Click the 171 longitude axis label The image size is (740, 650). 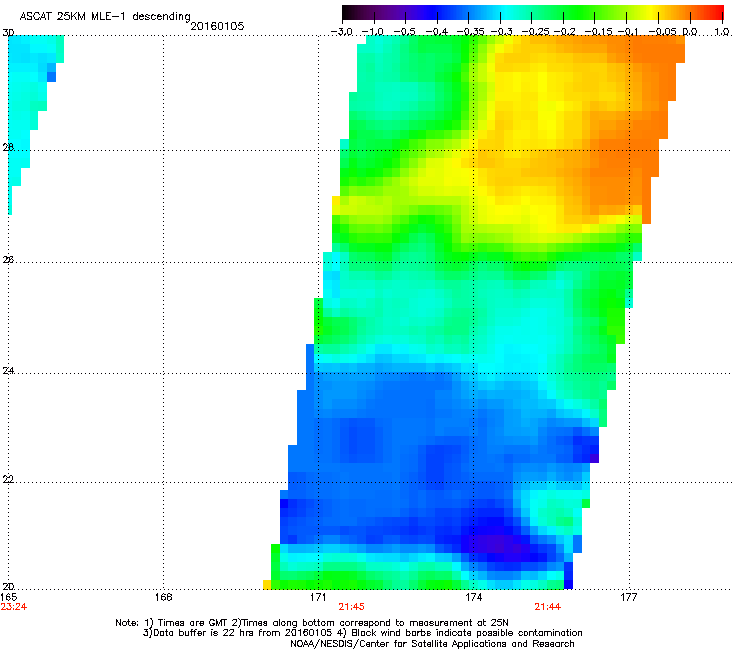point(318,597)
